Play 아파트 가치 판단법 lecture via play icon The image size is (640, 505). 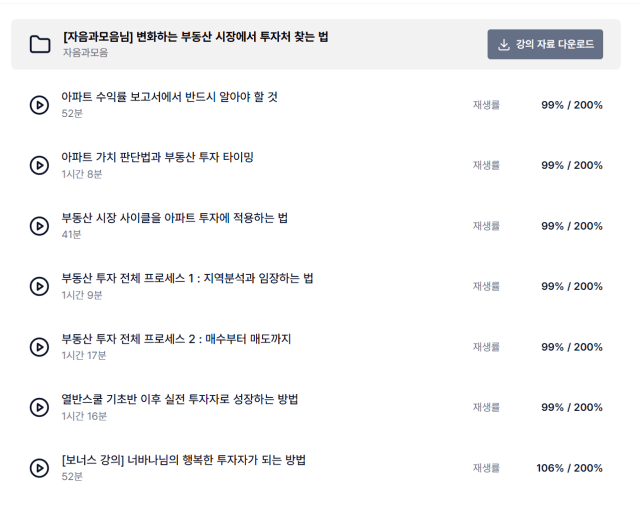(40, 165)
